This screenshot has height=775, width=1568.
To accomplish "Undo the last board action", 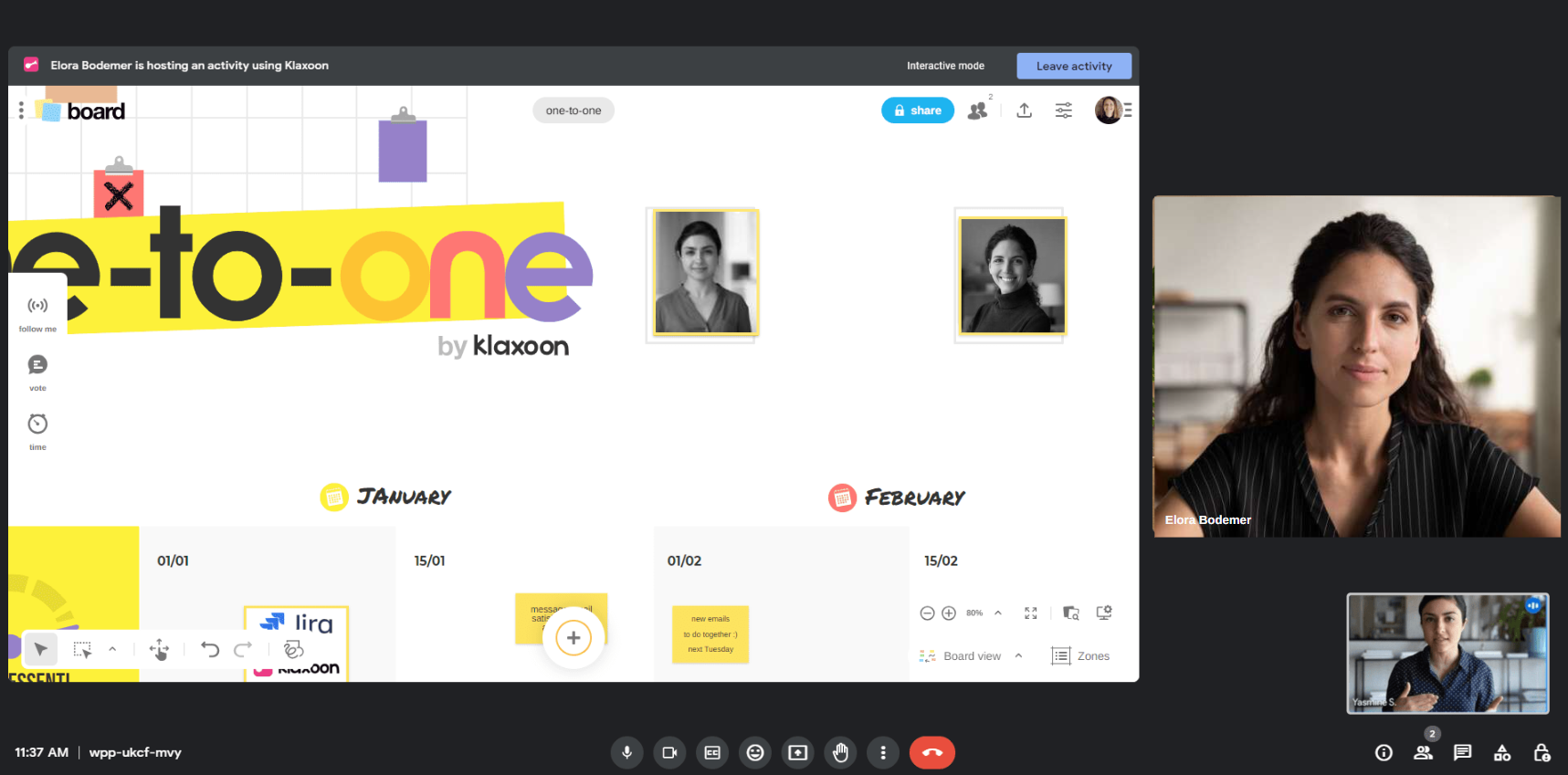I will pyautogui.click(x=210, y=650).
